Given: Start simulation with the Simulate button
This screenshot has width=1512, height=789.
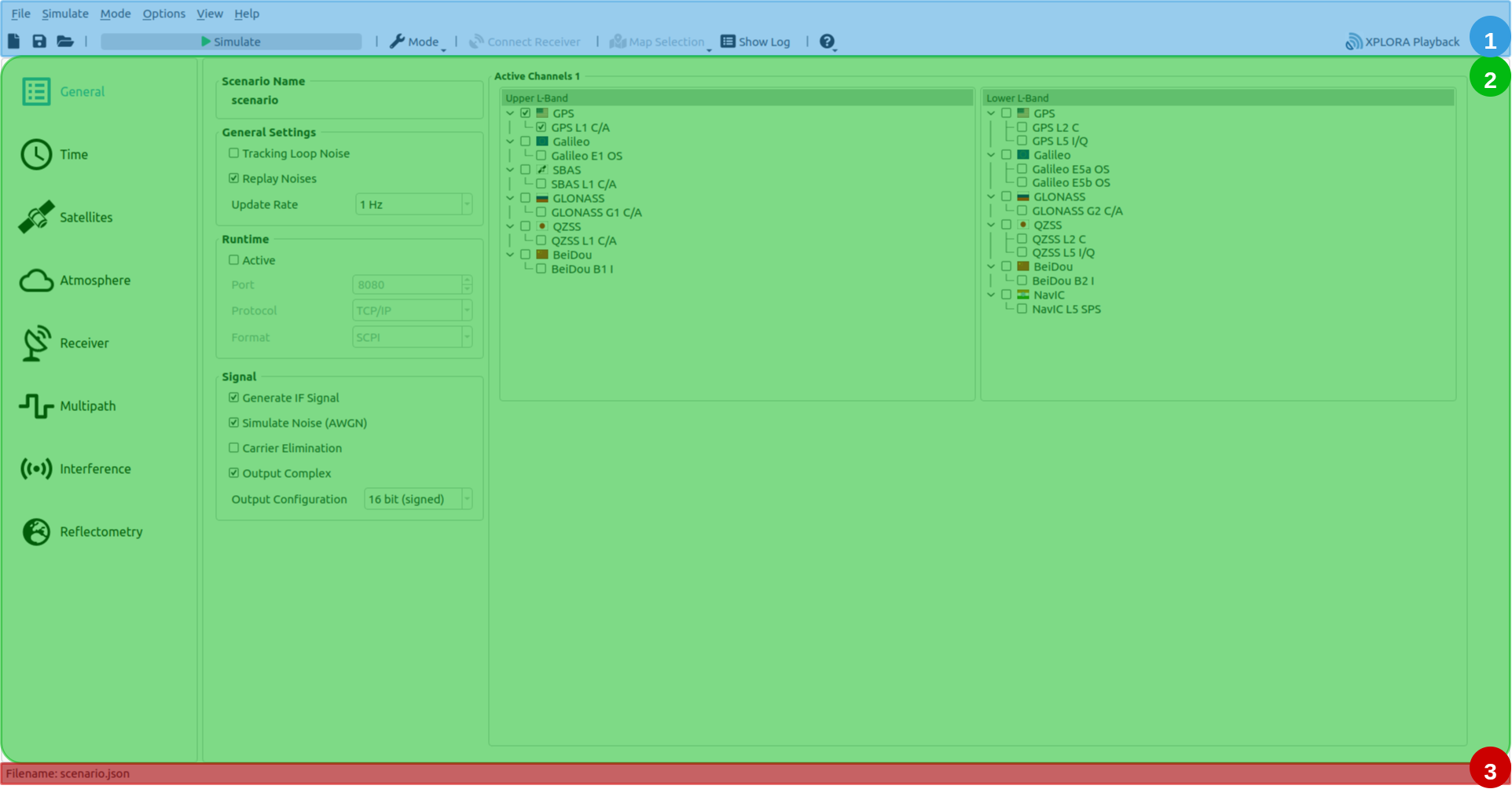Looking at the screenshot, I should point(231,42).
